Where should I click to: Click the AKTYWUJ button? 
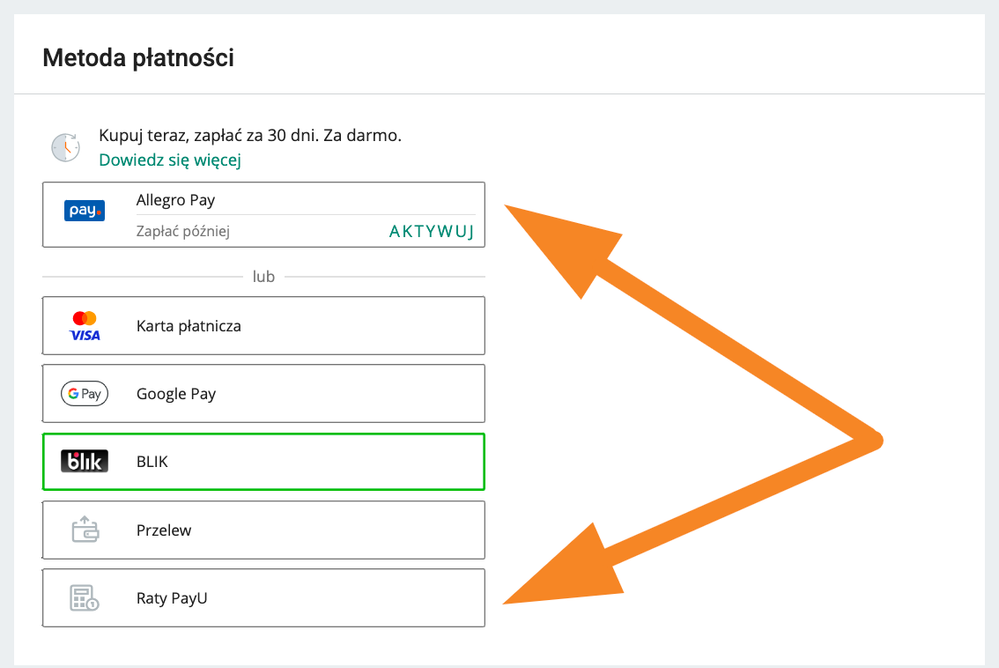[431, 231]
